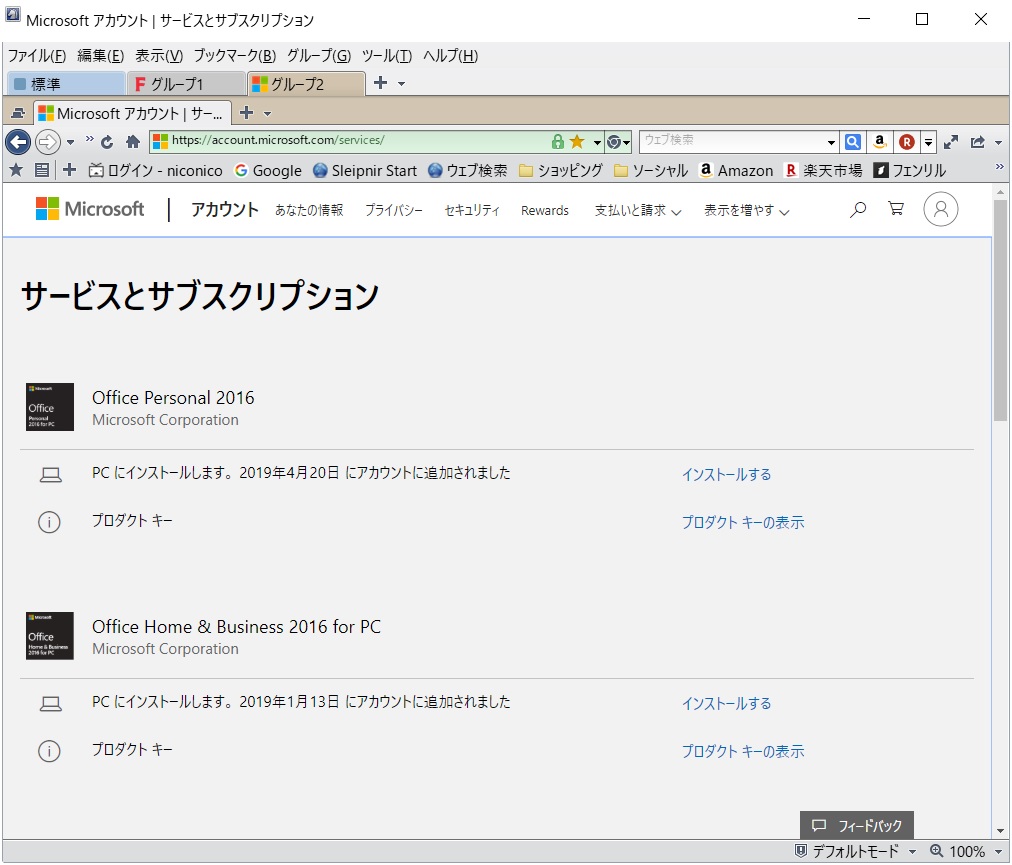The height and width of the screenshot is (865, 1012).
Task: Open the ブックマーク(B) menu
Action: (x=235, y=56)
